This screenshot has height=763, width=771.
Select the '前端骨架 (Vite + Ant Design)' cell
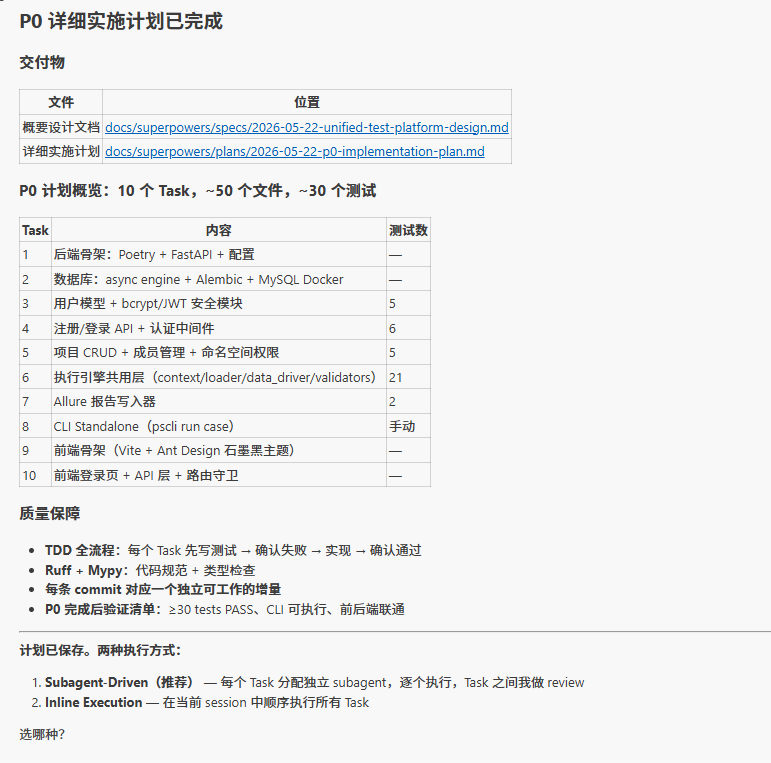click(219, 450)
